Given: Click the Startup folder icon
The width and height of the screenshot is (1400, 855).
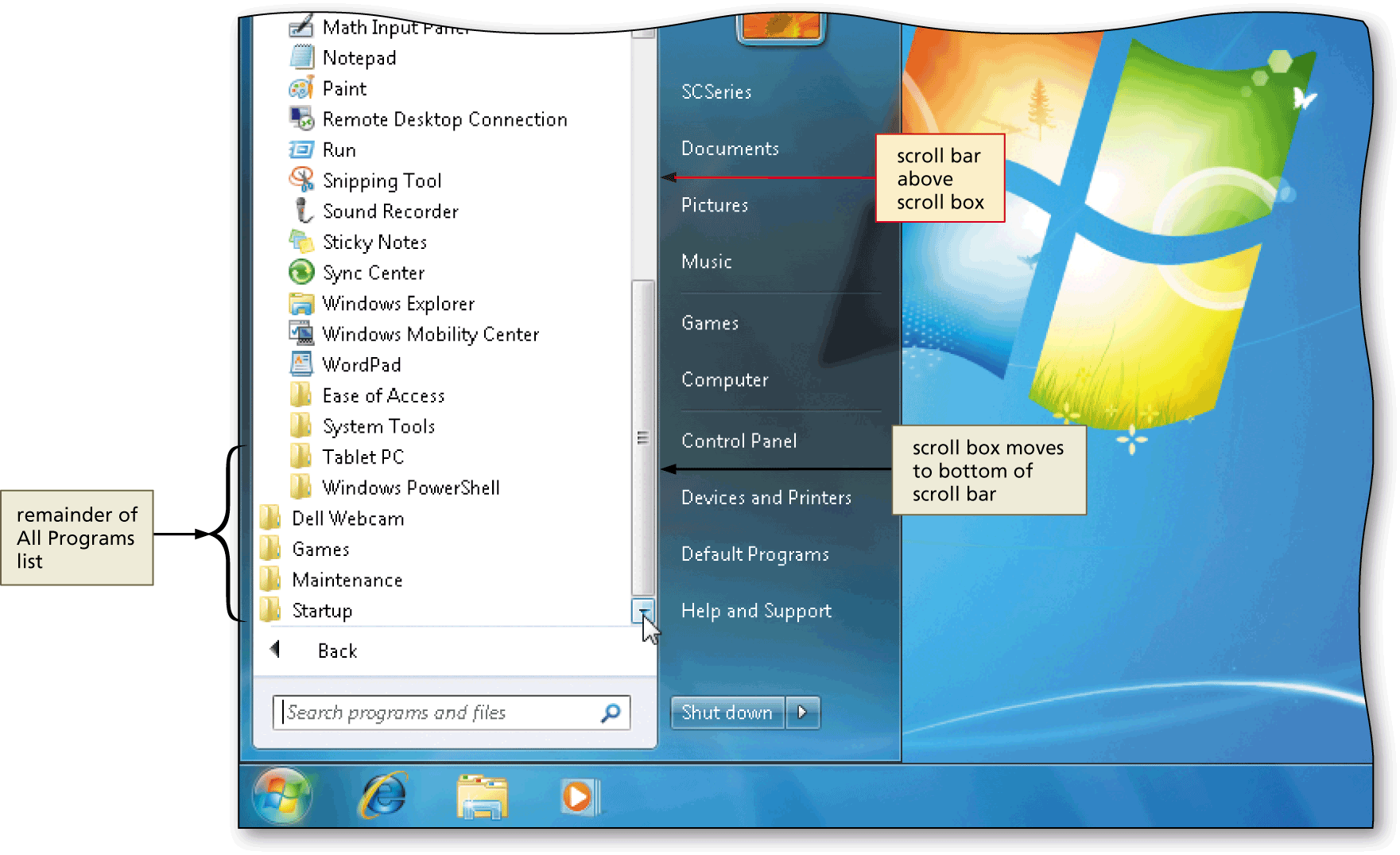Looking at the screenshot, I should point(270,610).
